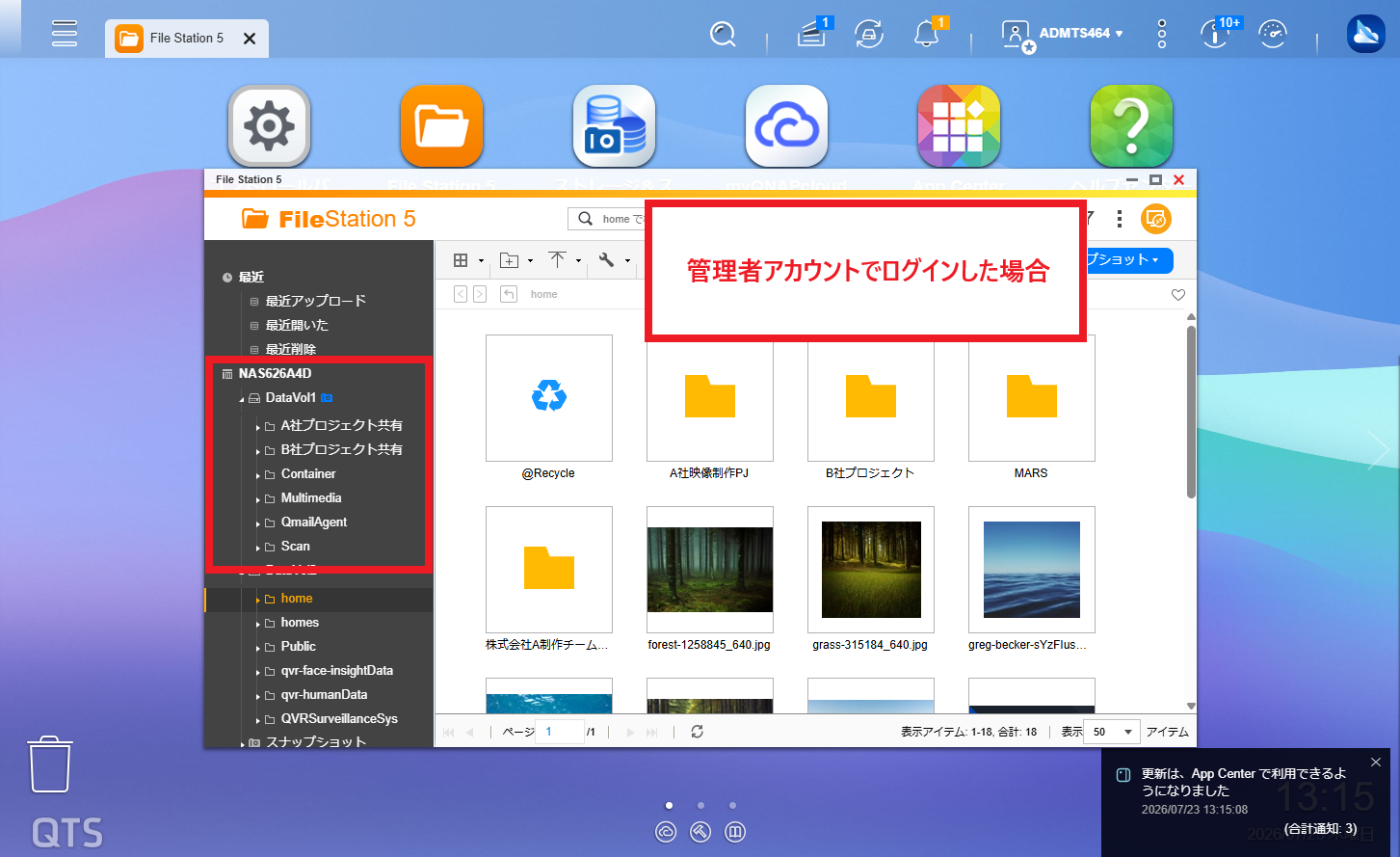Launch Storage & Snapshots desktop icon

click(x=614, y=126)
